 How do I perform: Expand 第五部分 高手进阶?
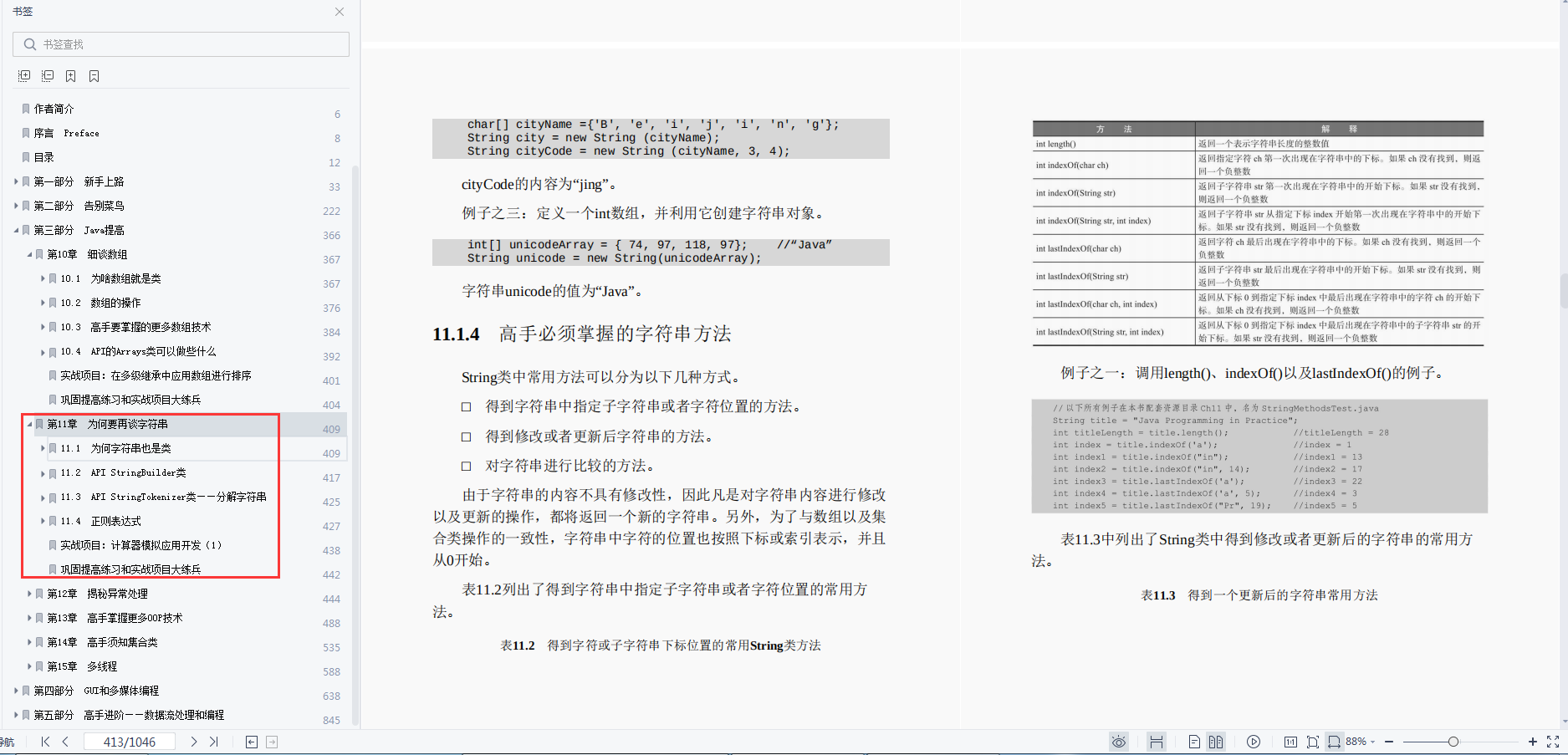coord(16,715)
